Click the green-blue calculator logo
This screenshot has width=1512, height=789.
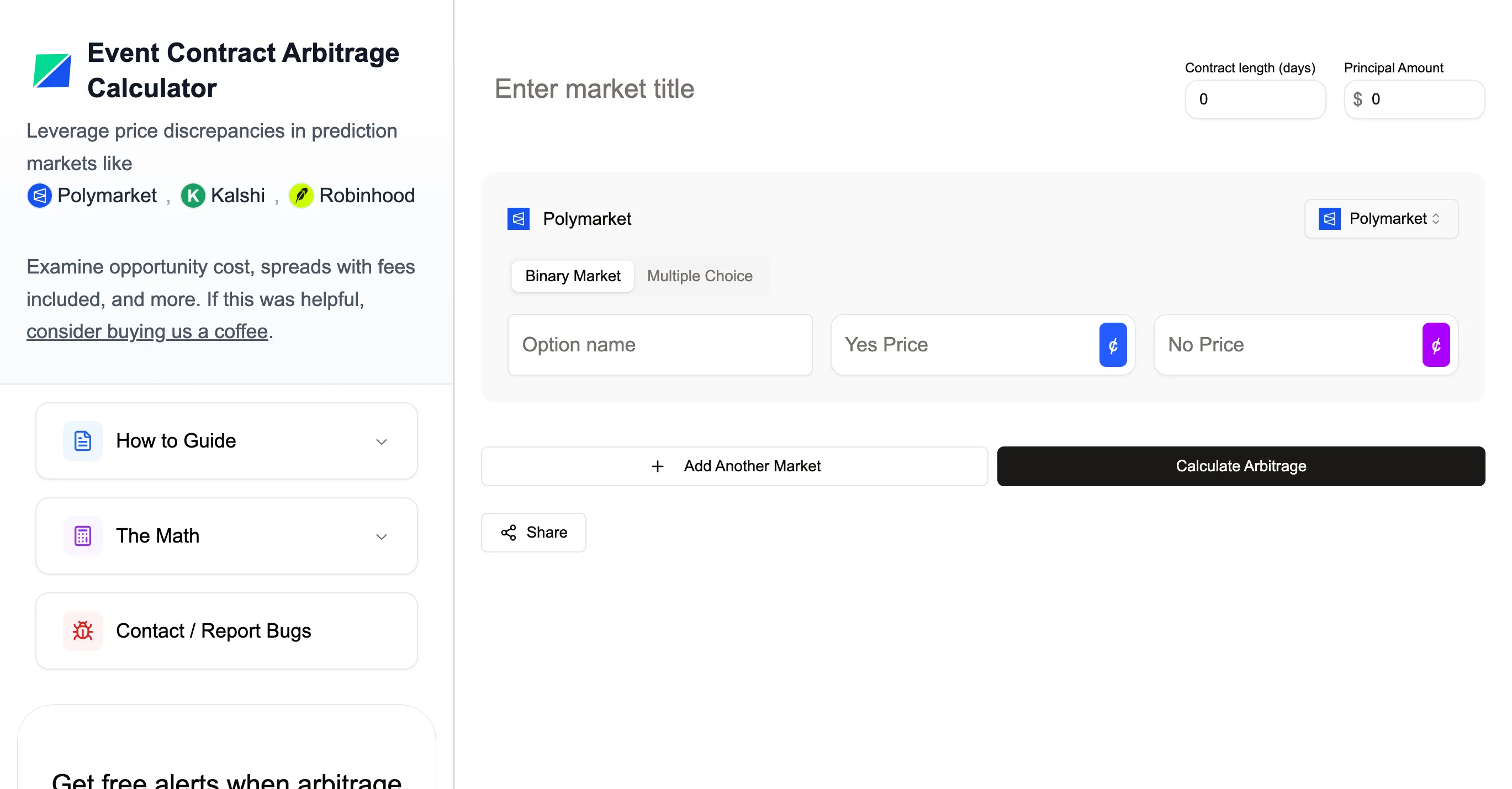pyautogui.click(x=52, y=71)
